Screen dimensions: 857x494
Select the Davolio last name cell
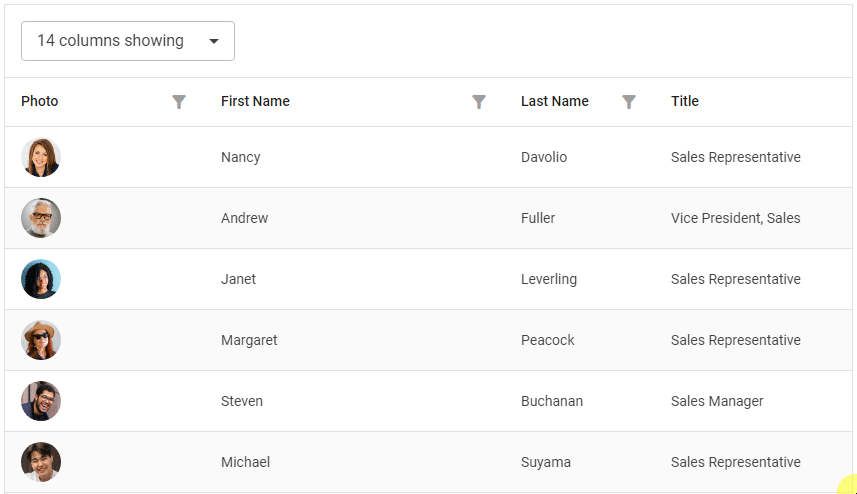pyautogui.click(x=544, y=157)
